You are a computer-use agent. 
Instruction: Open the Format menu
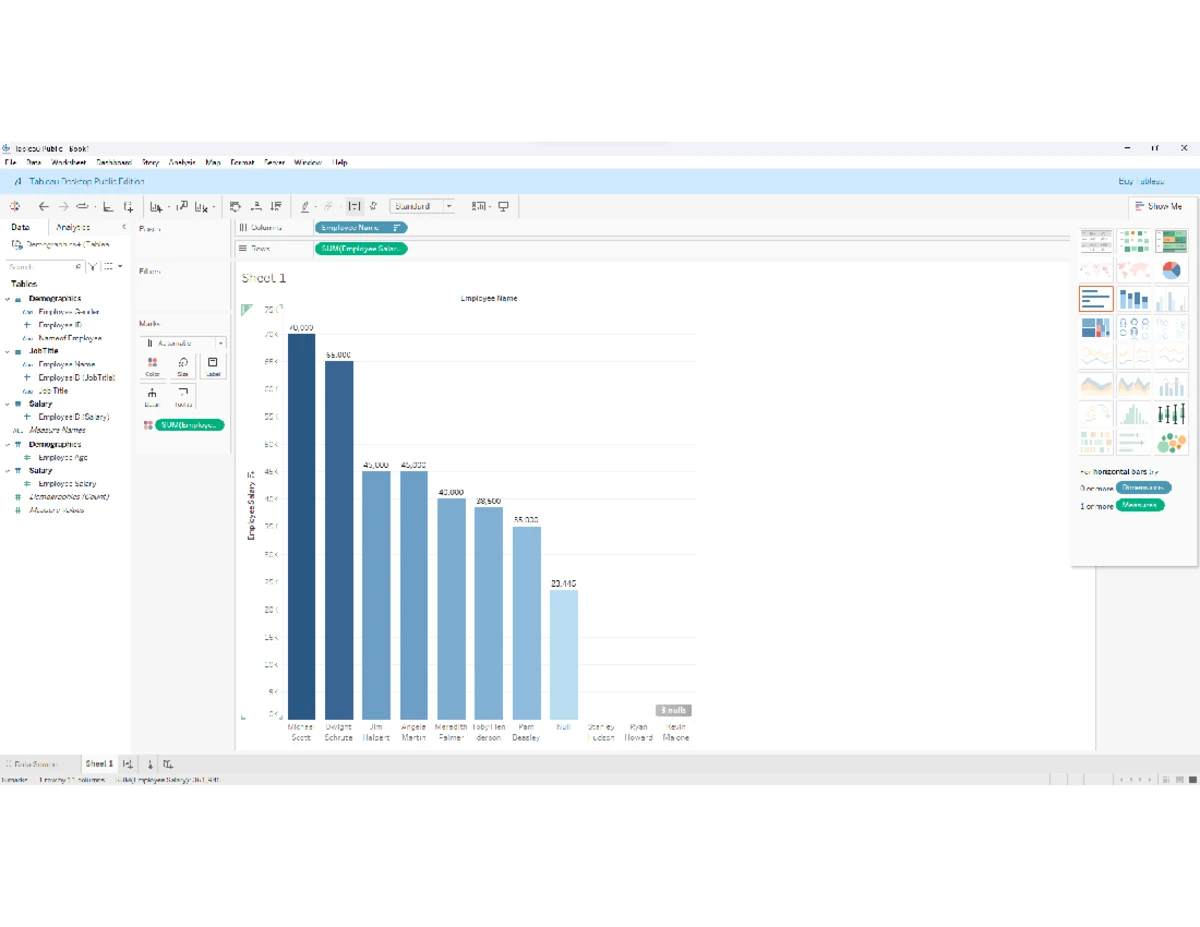pyautogui.click(x=242, y=162)
